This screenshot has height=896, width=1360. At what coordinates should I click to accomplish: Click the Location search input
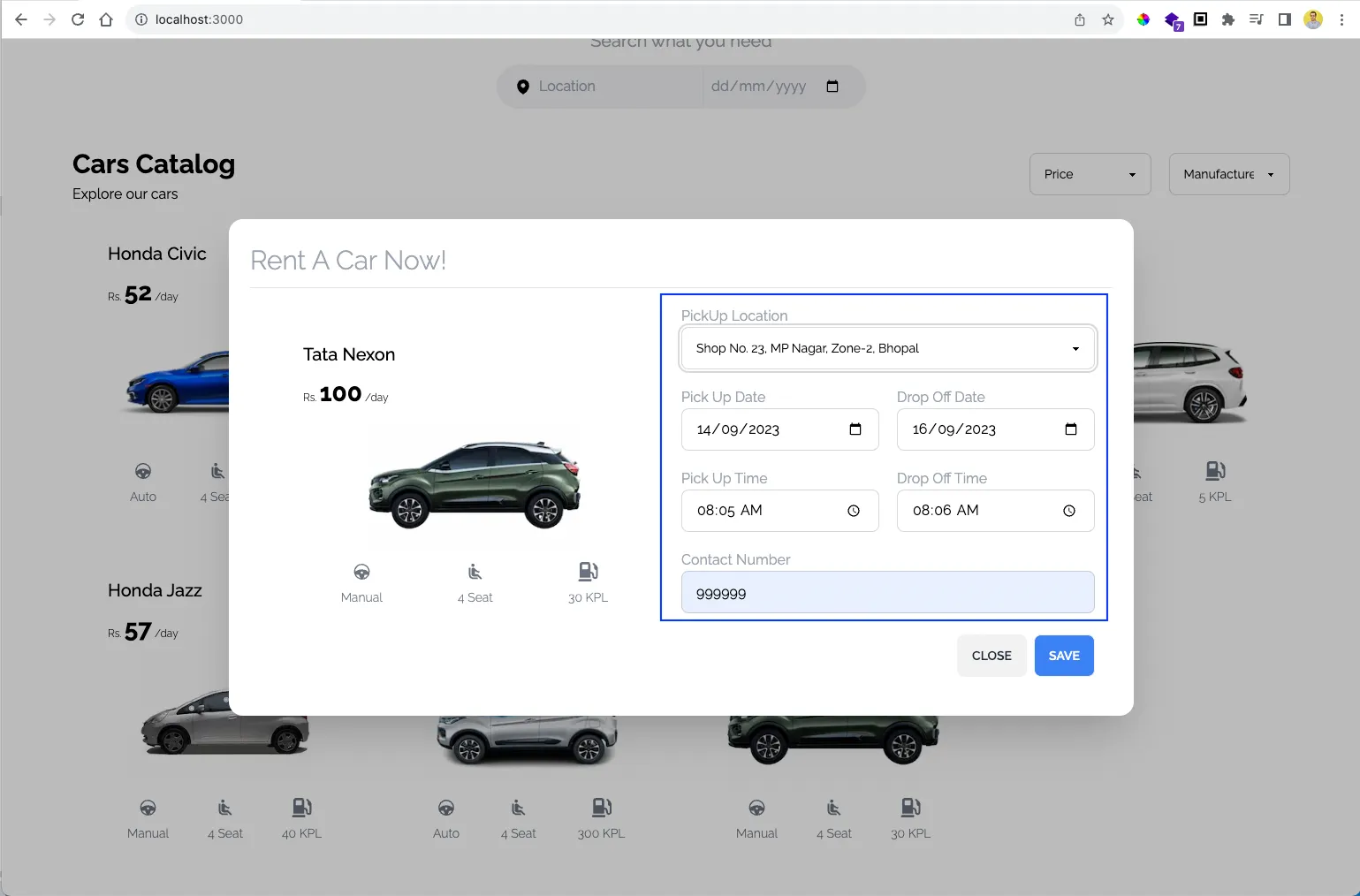tap(610, 87)
